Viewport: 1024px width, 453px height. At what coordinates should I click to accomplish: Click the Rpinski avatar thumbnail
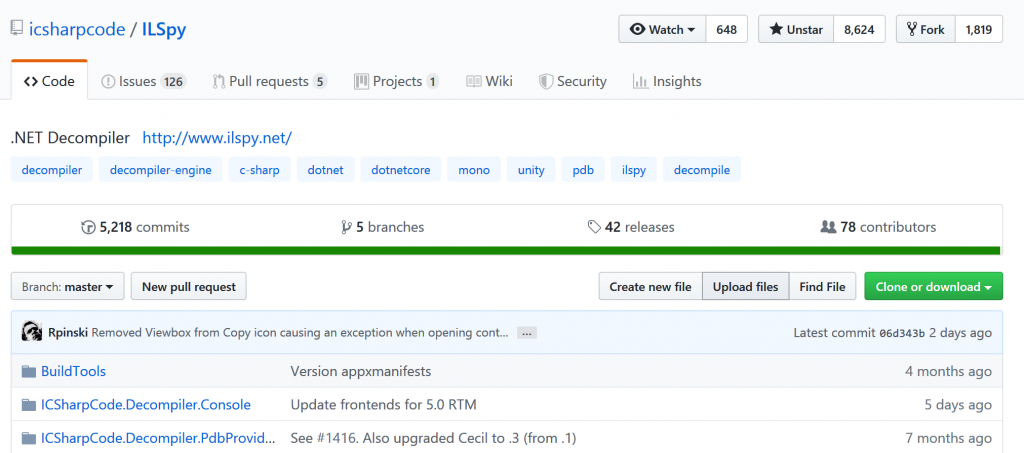tap(32, 332)
